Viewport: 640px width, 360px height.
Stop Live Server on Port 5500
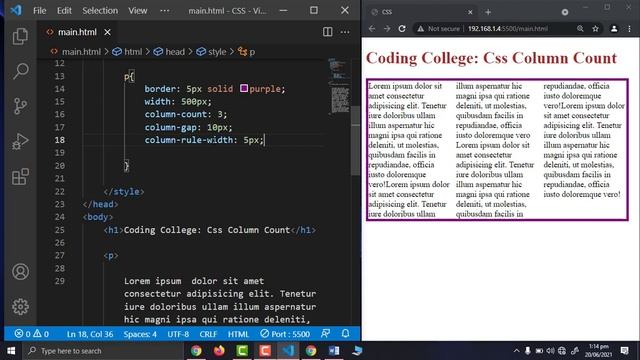pos(285,334)
